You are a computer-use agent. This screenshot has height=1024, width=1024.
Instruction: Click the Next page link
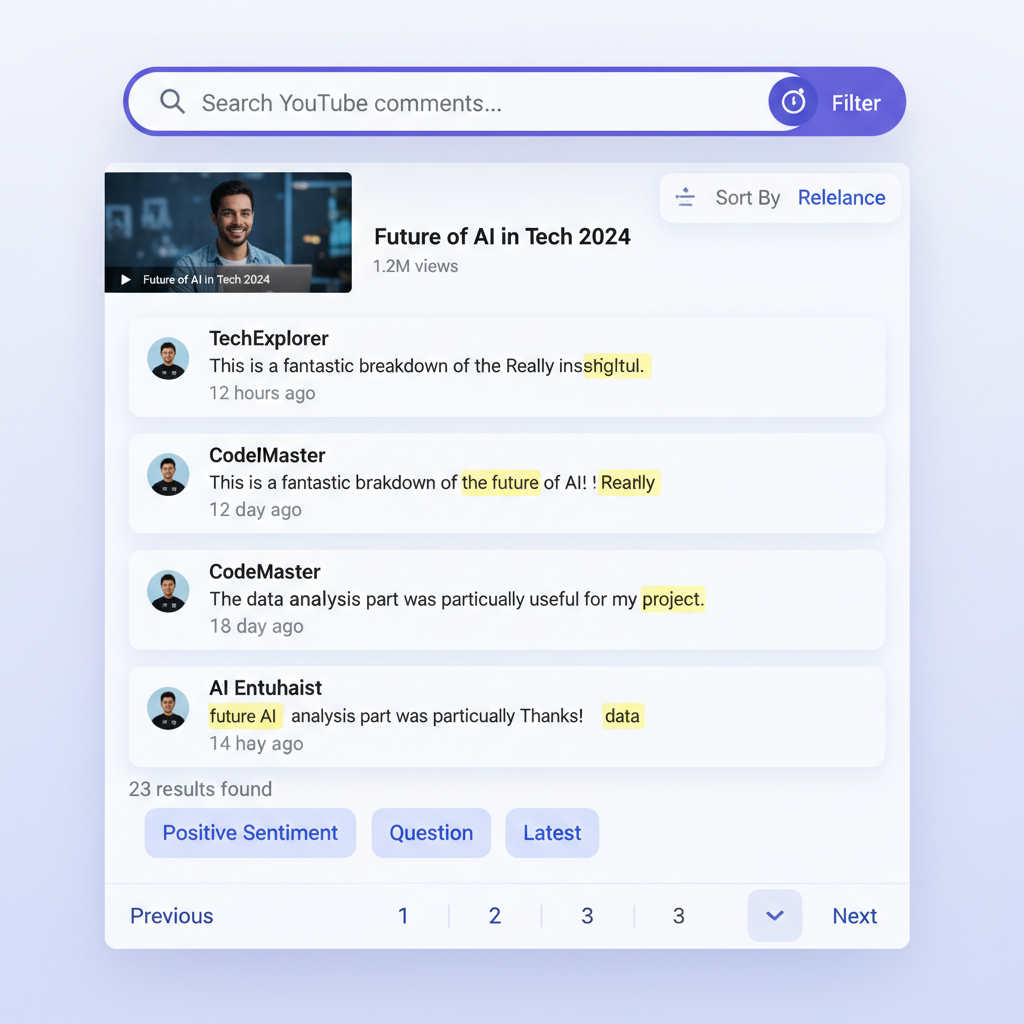point(855,916)
